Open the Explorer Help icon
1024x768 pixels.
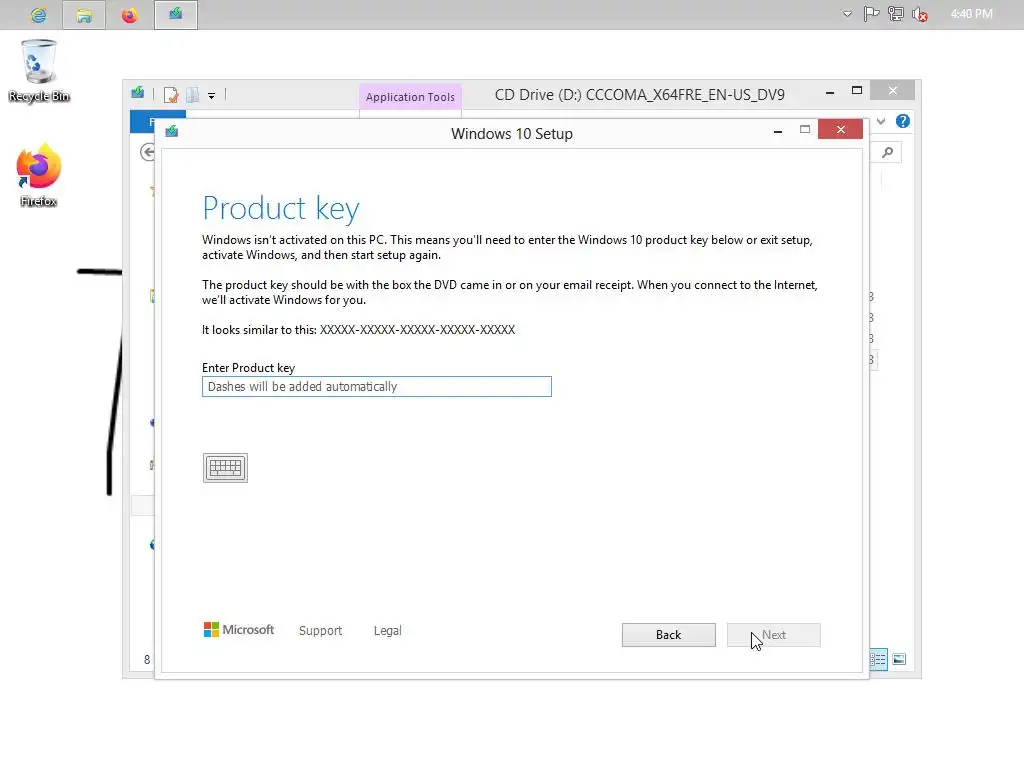903,121
